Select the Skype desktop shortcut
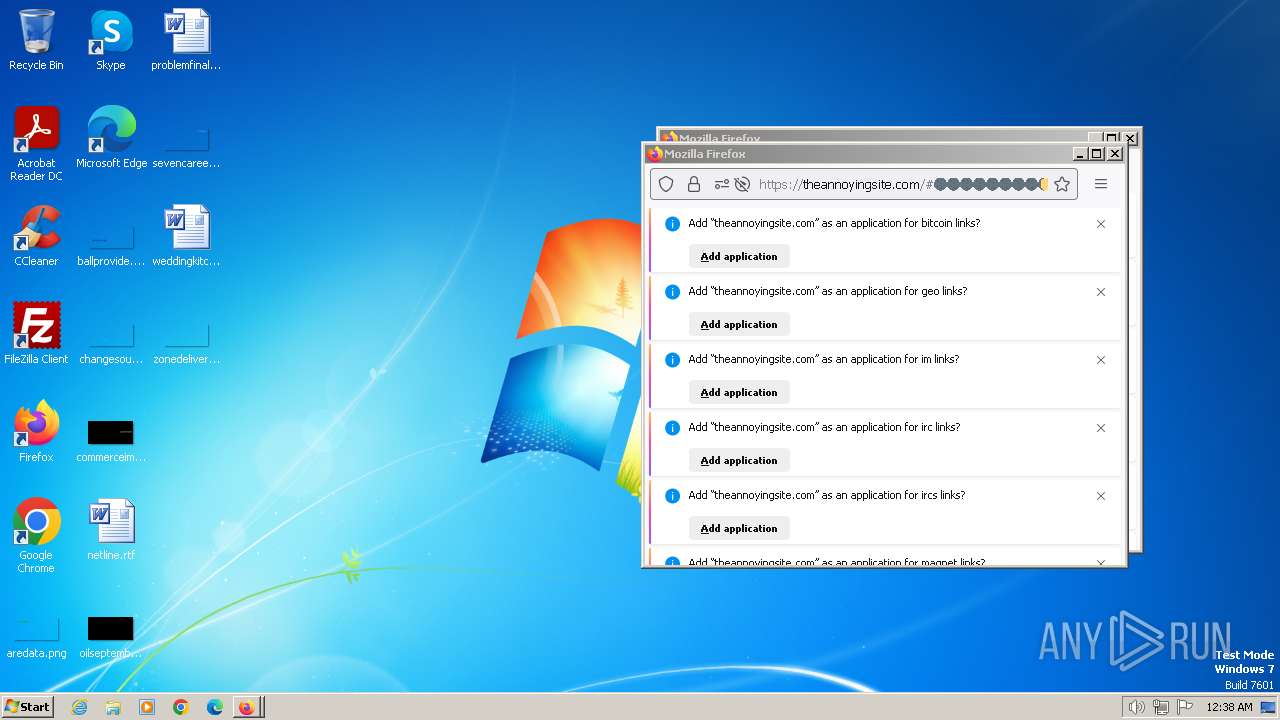This screenshot has width=1280, height=720. pos(111,41)
